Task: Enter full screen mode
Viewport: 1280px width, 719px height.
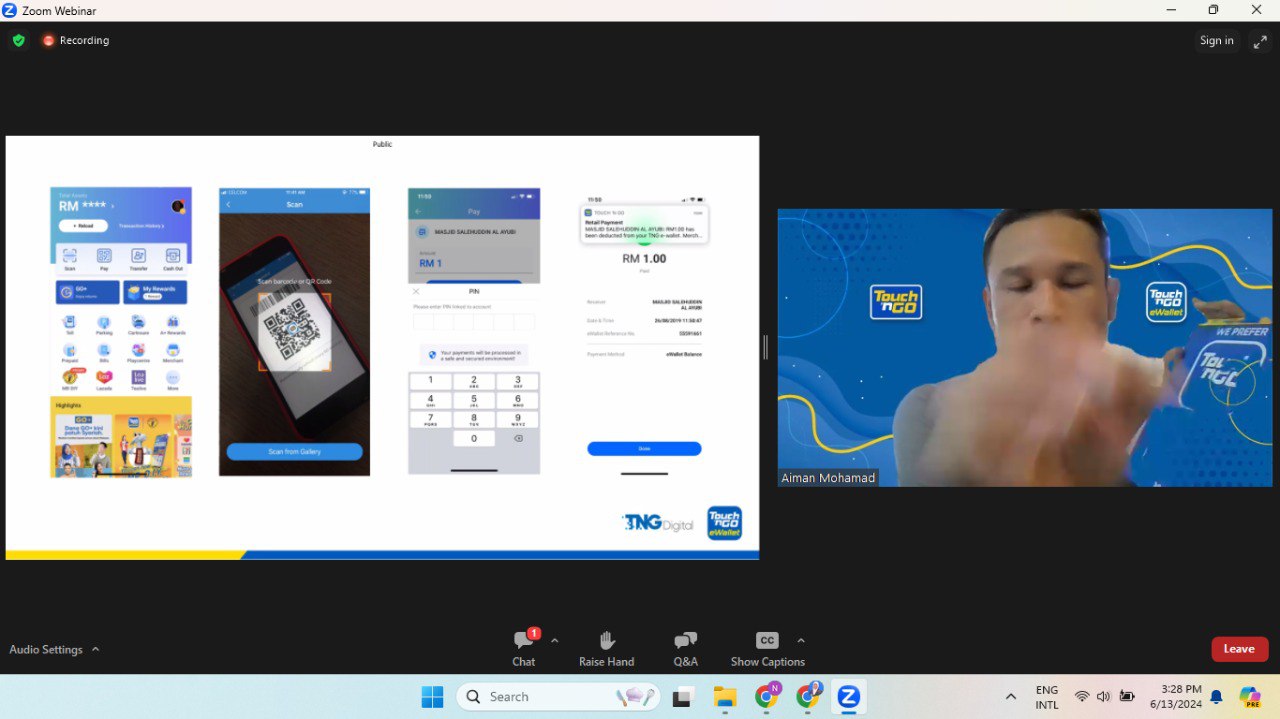Action: coord(1260,41)
